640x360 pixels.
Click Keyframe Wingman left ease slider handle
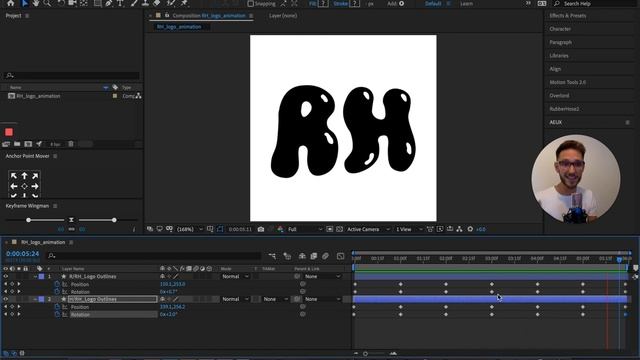point(29,220)
